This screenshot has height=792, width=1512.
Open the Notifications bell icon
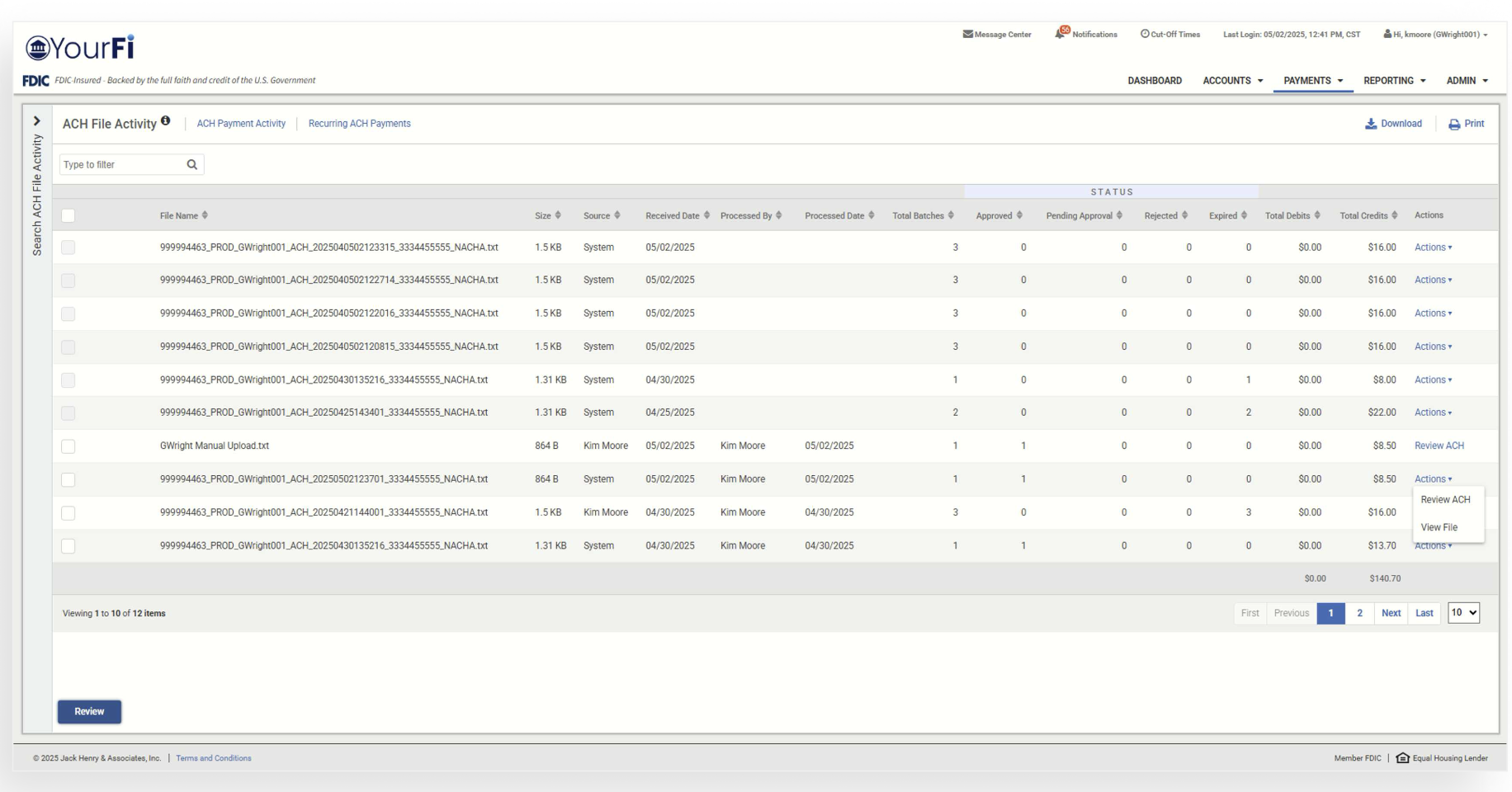click(x=1061, y=34)
